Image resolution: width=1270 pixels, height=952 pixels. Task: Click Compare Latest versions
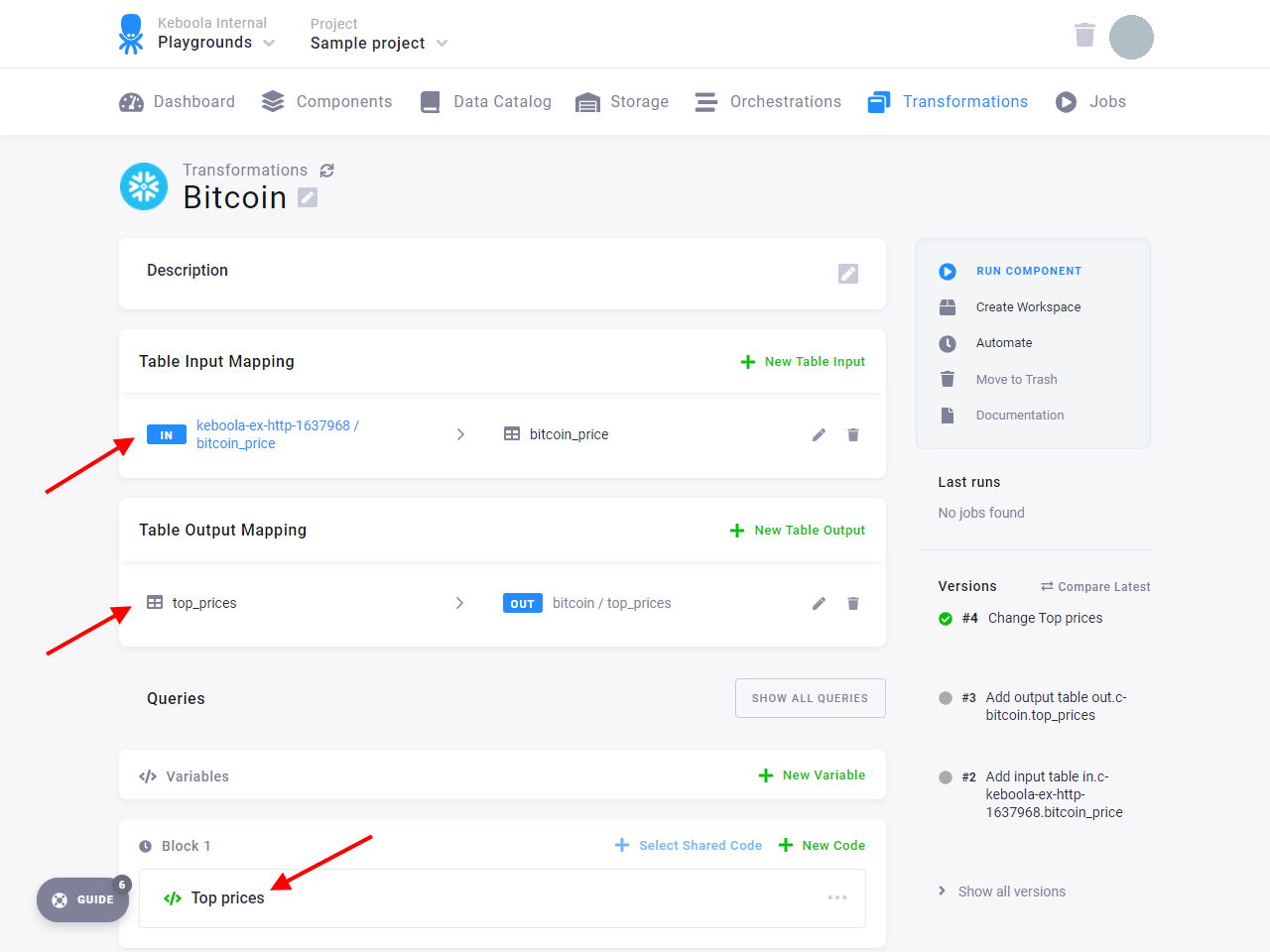[1095, 587]
